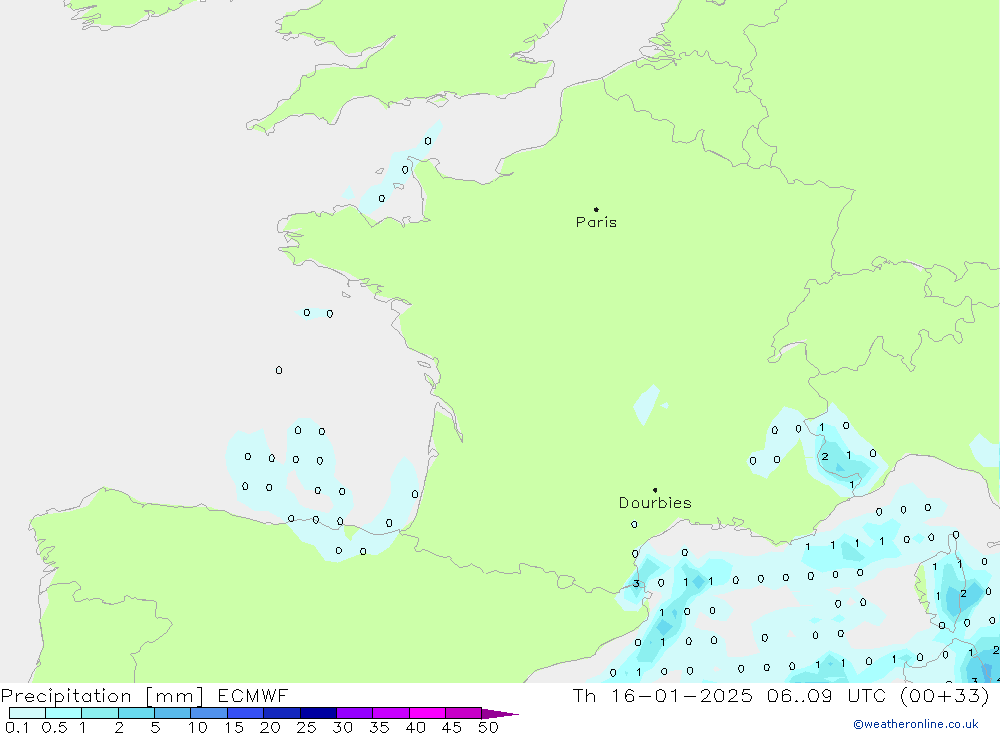Pick the legend swatch between 5 and 10
This screenshot has width=1000, height=733.
172,713
